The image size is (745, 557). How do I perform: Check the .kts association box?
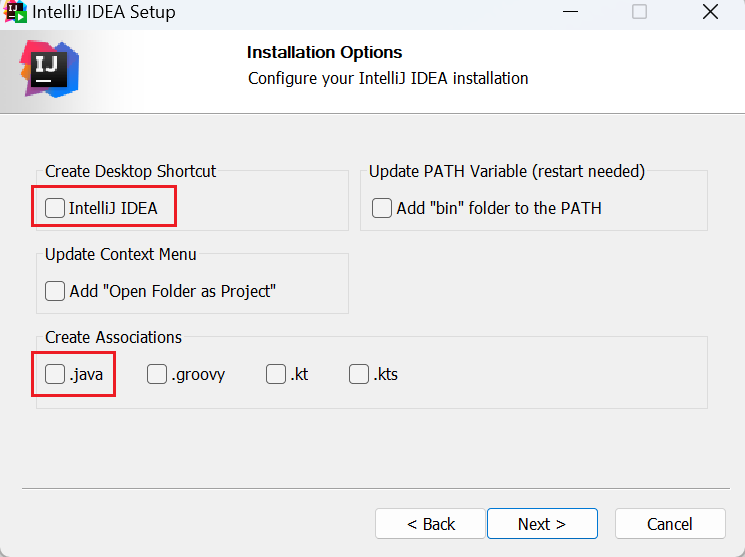359,374
